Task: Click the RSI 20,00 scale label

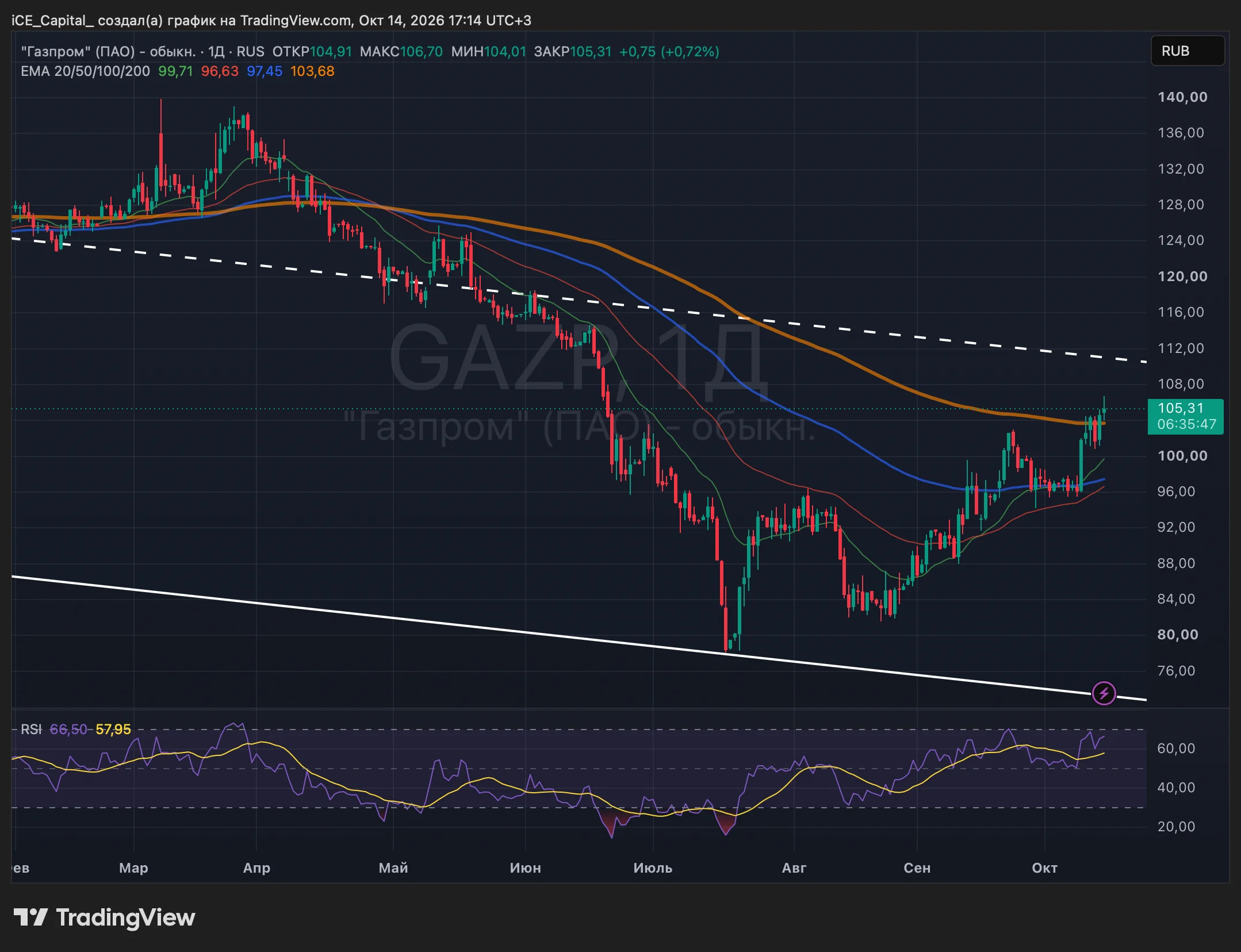Action: click(1177, 827)
